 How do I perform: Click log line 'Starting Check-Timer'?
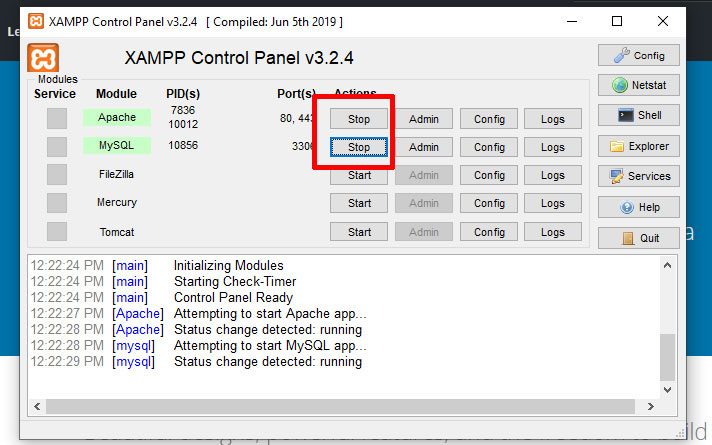click(235, 282)
